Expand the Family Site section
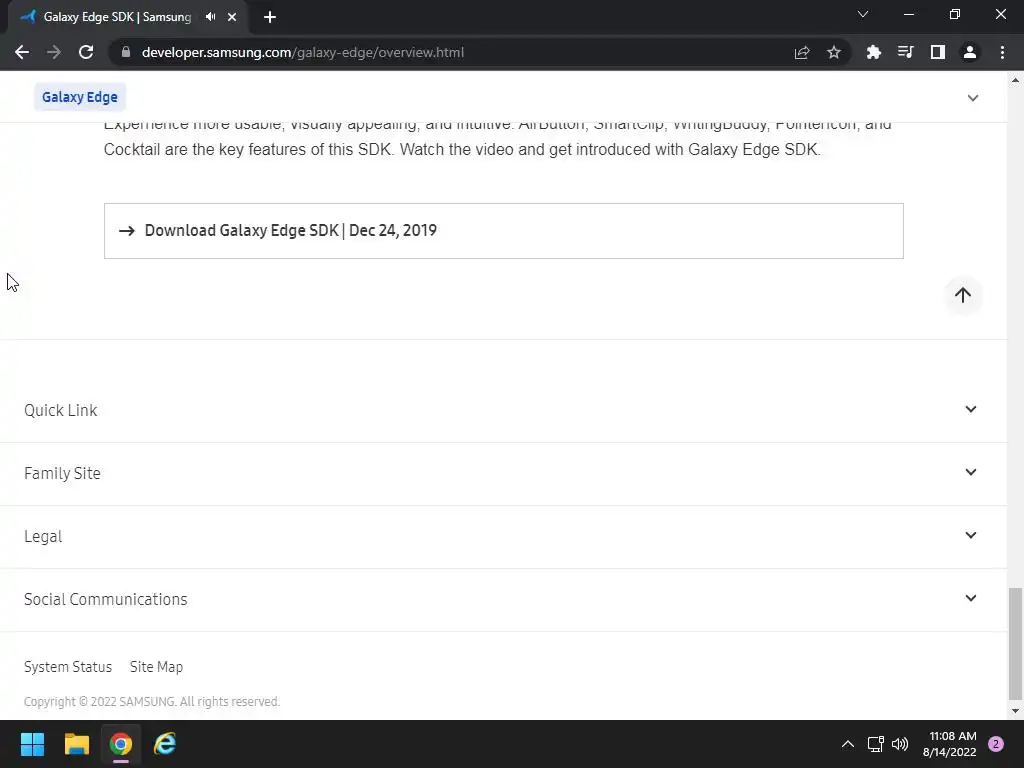The image size is (1024, 768). (x=503, y=473)
